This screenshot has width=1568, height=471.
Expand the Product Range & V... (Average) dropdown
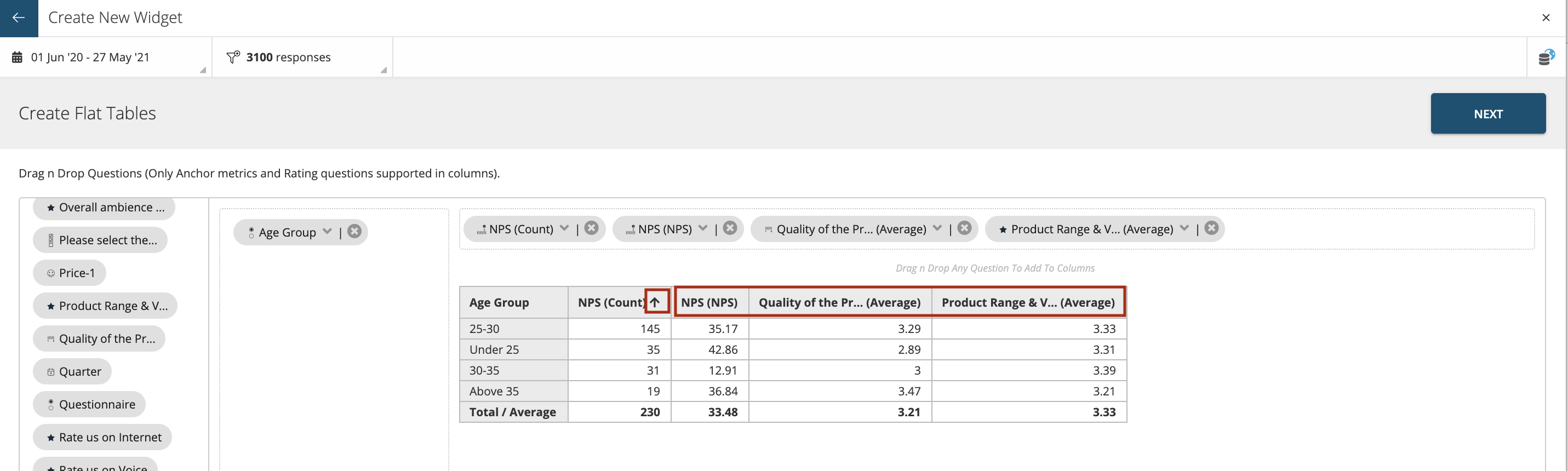click(1184, 229)
